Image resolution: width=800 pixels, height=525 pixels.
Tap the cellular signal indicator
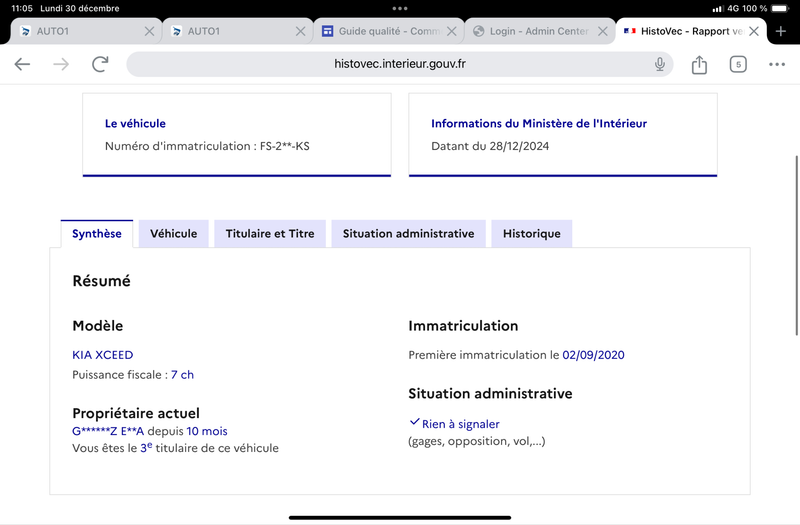coord(718,9)
